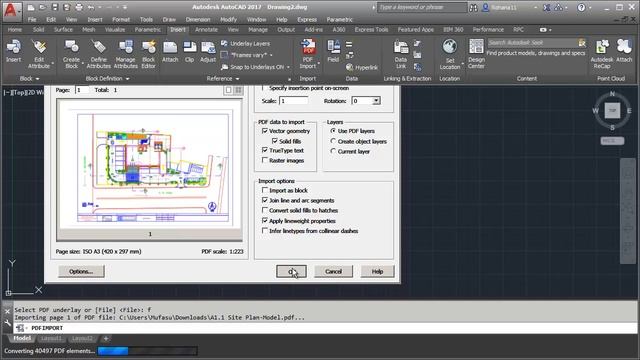
Task: Select the Clip tool
Action: [189, 51]
